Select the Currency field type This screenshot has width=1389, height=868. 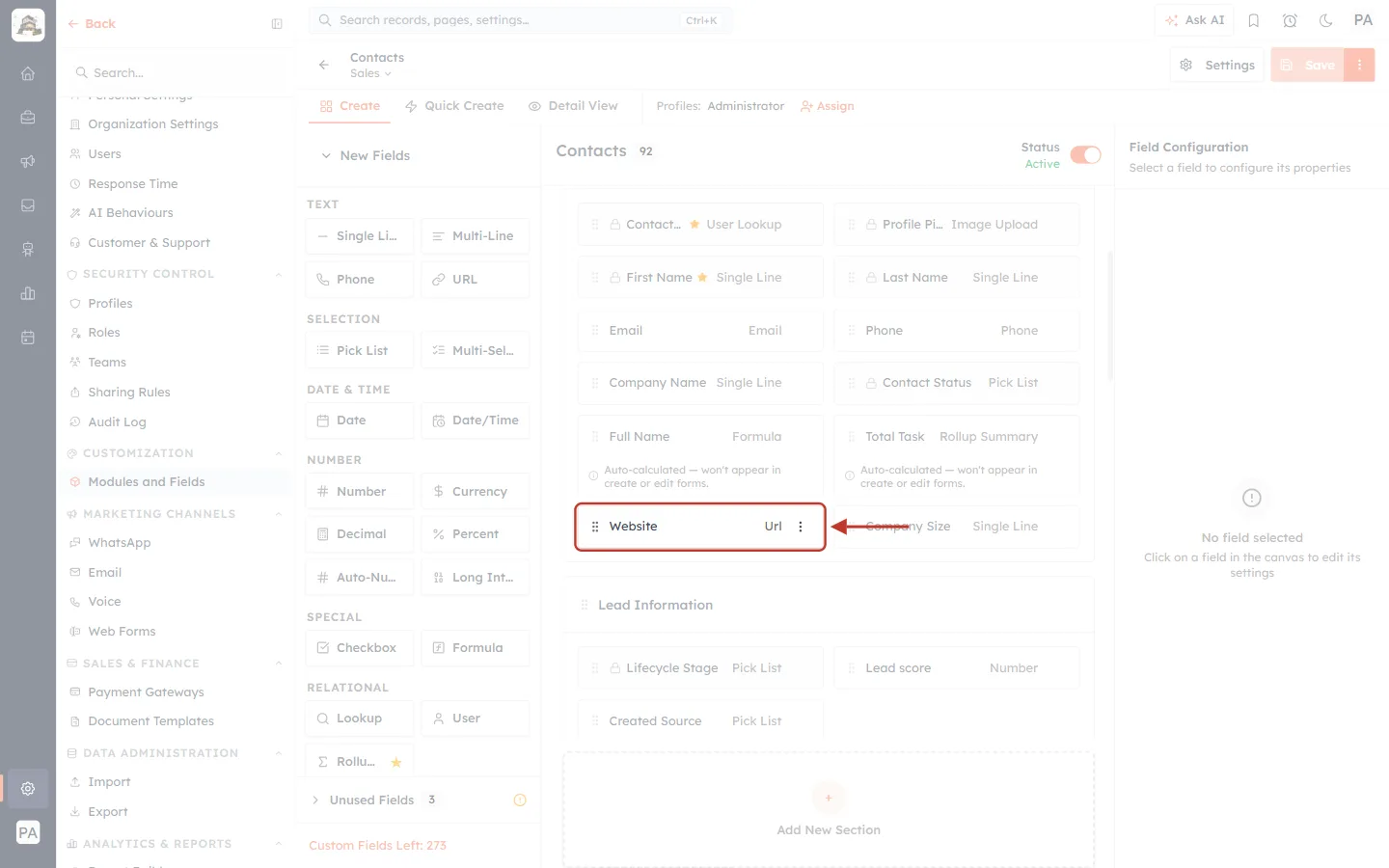pos(476,491)
